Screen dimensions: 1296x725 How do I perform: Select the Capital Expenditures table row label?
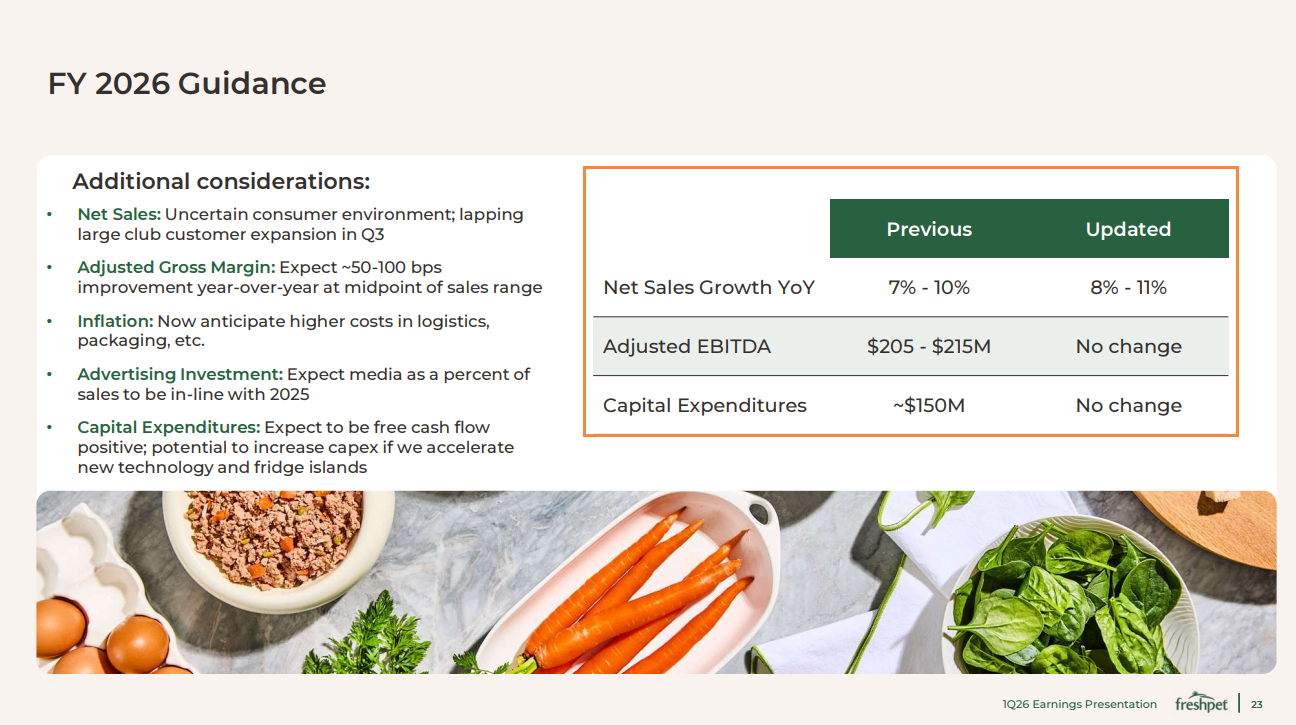(x=705, y=406)
